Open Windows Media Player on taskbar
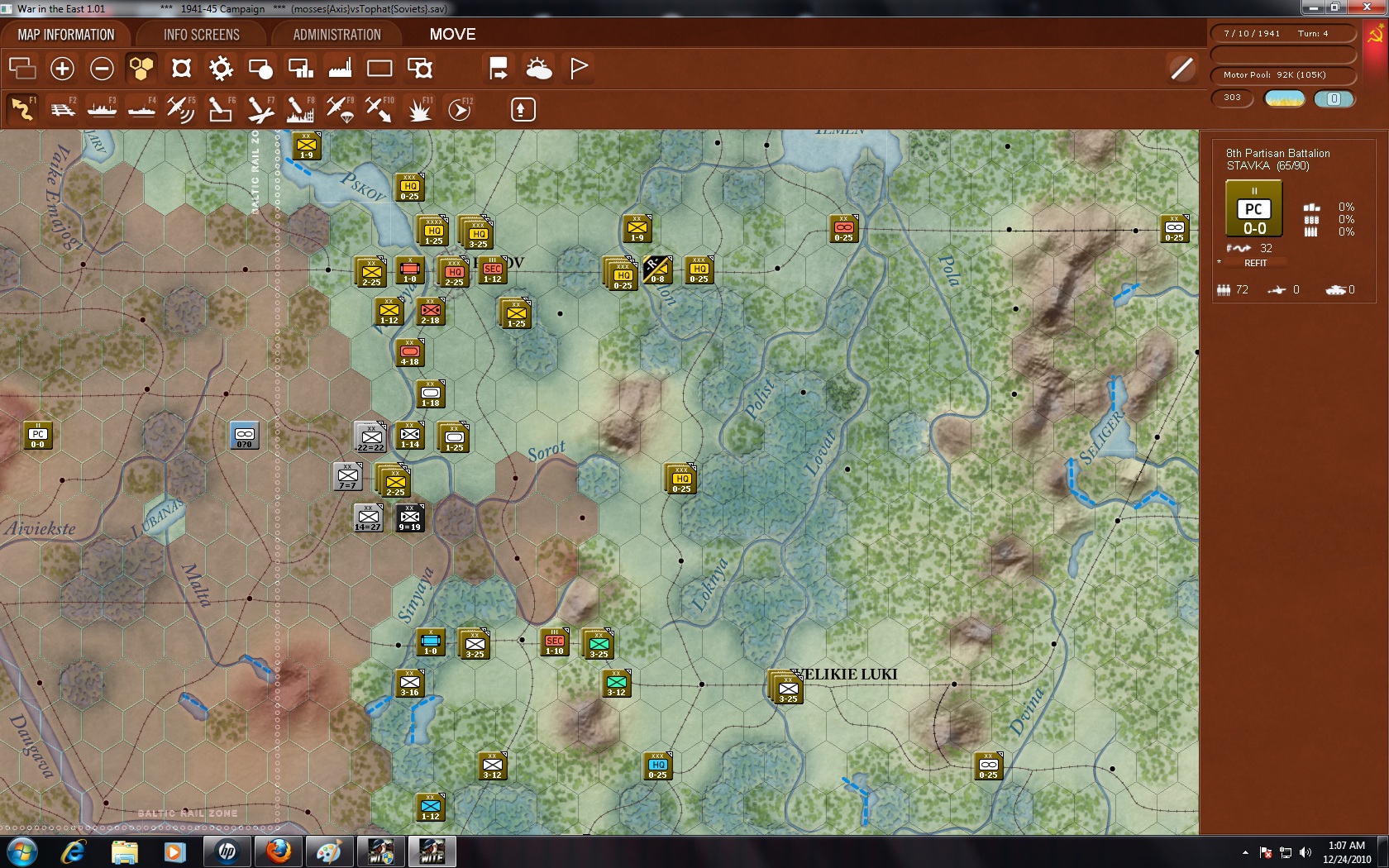Image resolution: width=1389 pixels, height=868 pixels. click(174, 851)
